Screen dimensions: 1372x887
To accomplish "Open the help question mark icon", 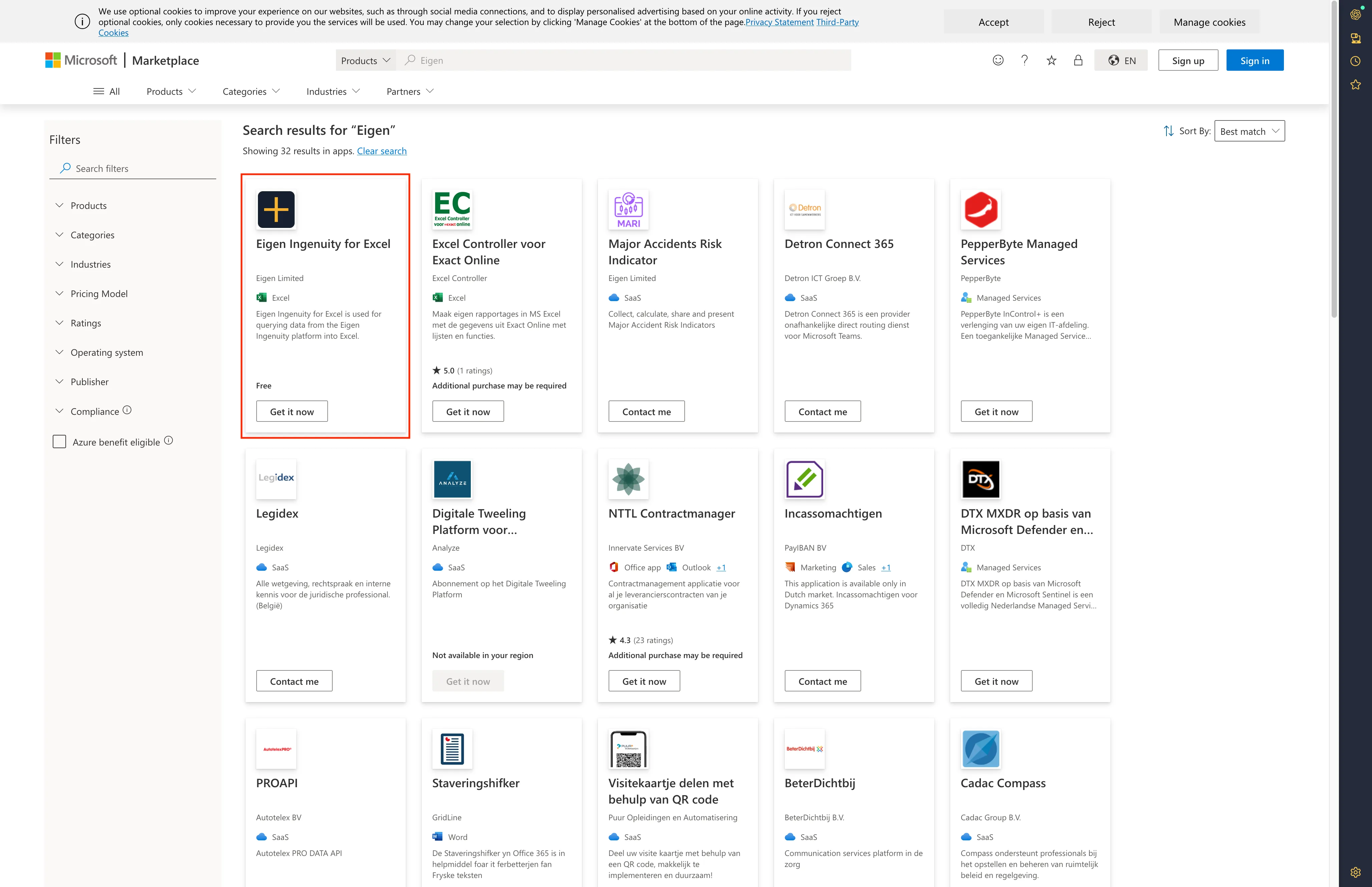I will pos(1025,60).
